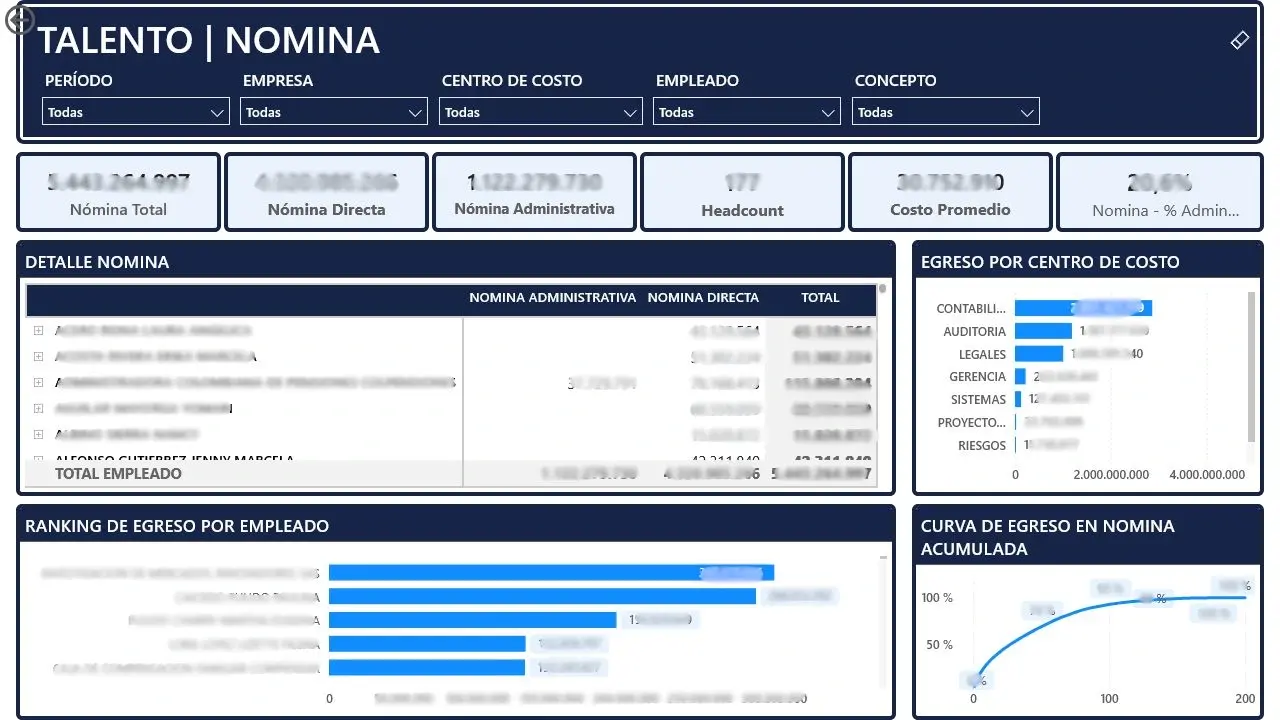Sort by NOMINA DIRECTA column header
This screenshot has height=720, width=1280.
[x=703, y=297]
